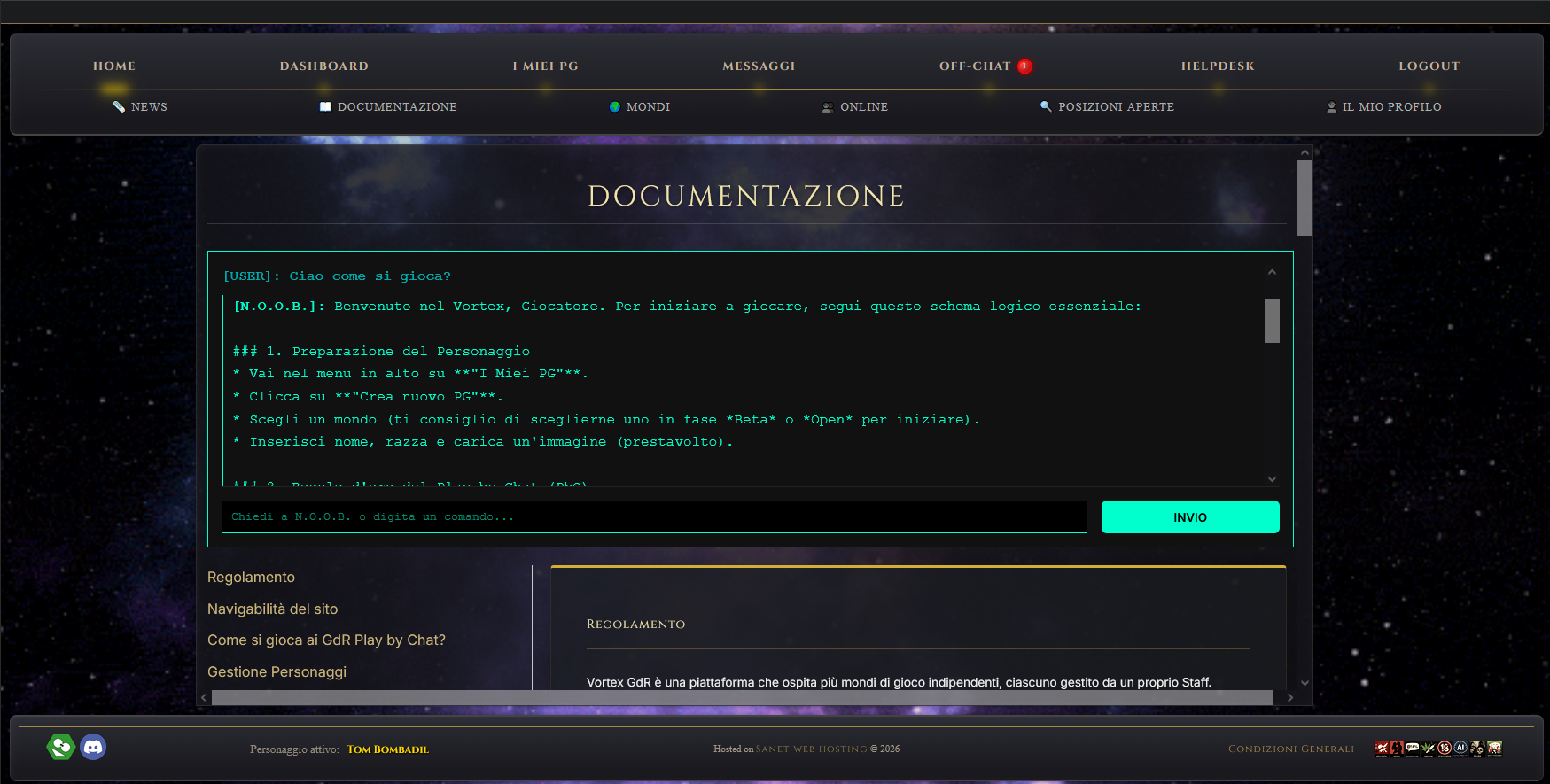
Task: Click the weapons content rating badge
Action: coord(1382,749)
